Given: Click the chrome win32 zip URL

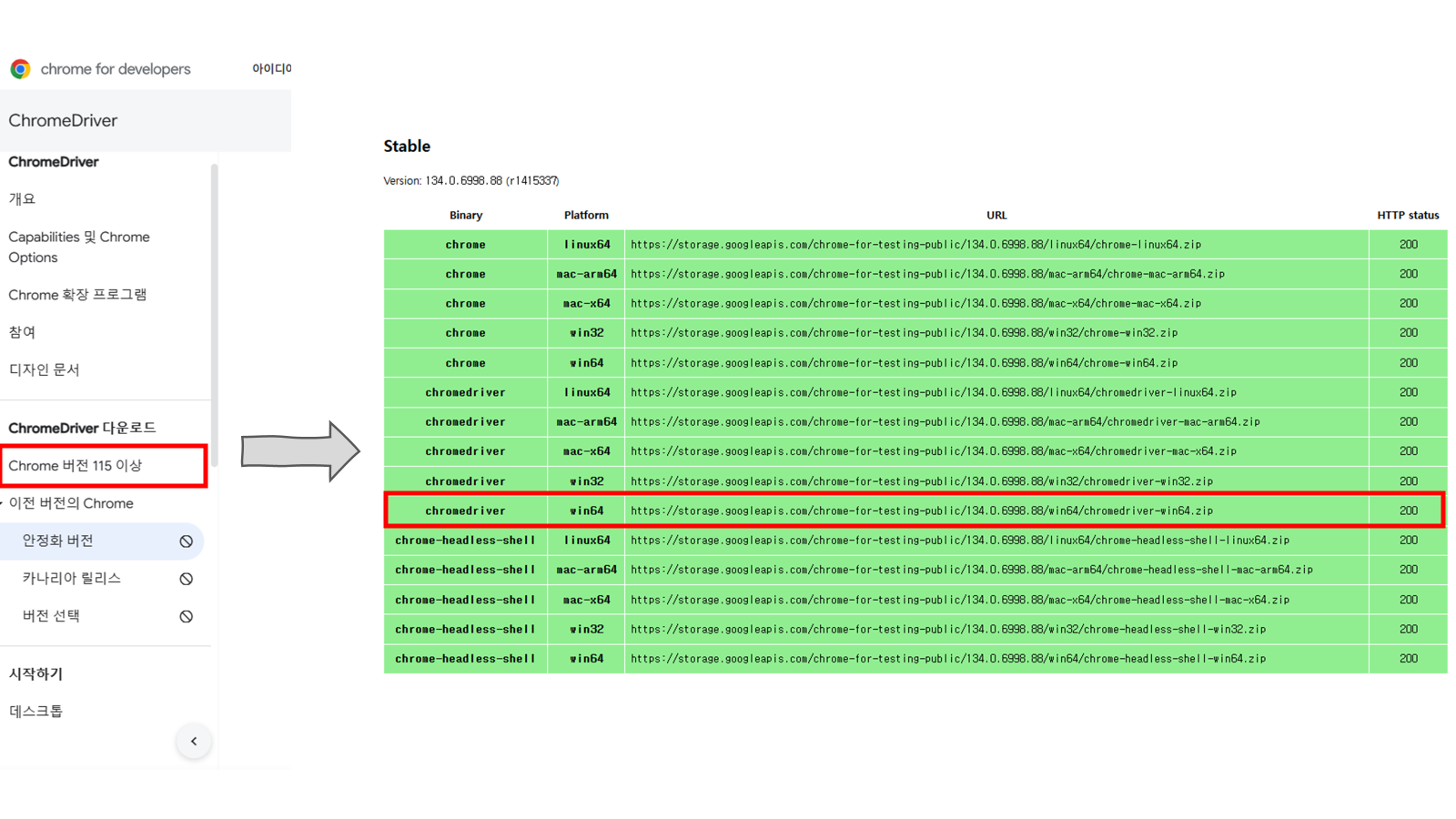Looking at the screenshot, I should [904, 333].
